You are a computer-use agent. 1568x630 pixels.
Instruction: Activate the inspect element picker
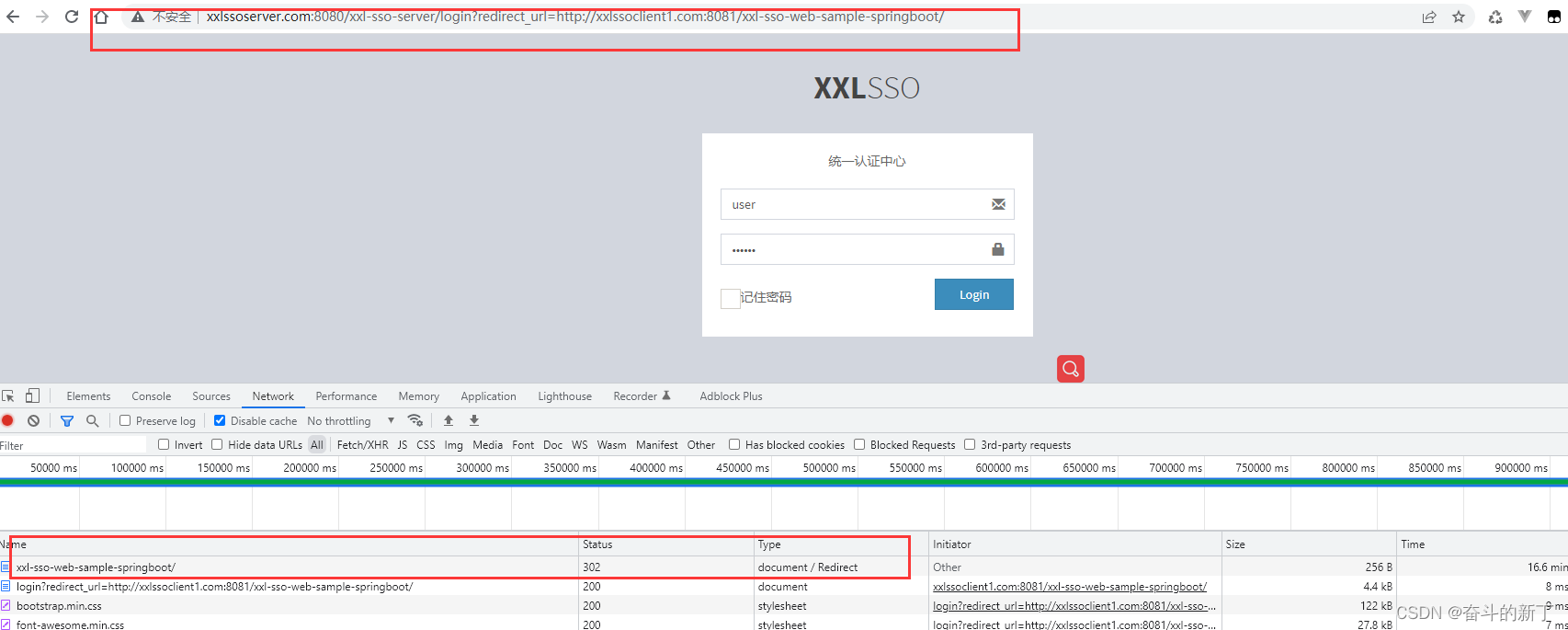click(x=8, y=396)
